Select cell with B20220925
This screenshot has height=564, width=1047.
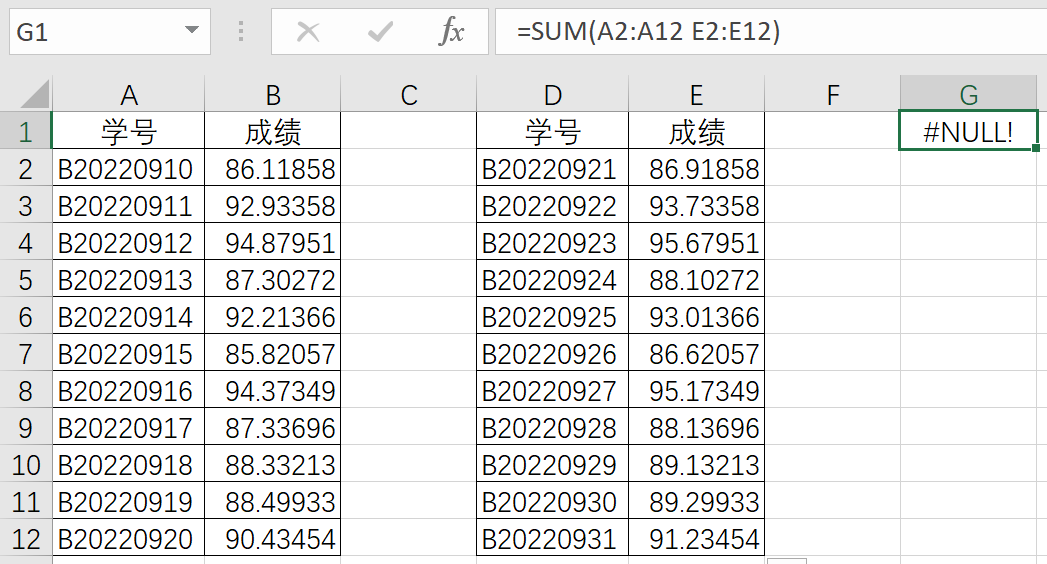click(552, 316)
